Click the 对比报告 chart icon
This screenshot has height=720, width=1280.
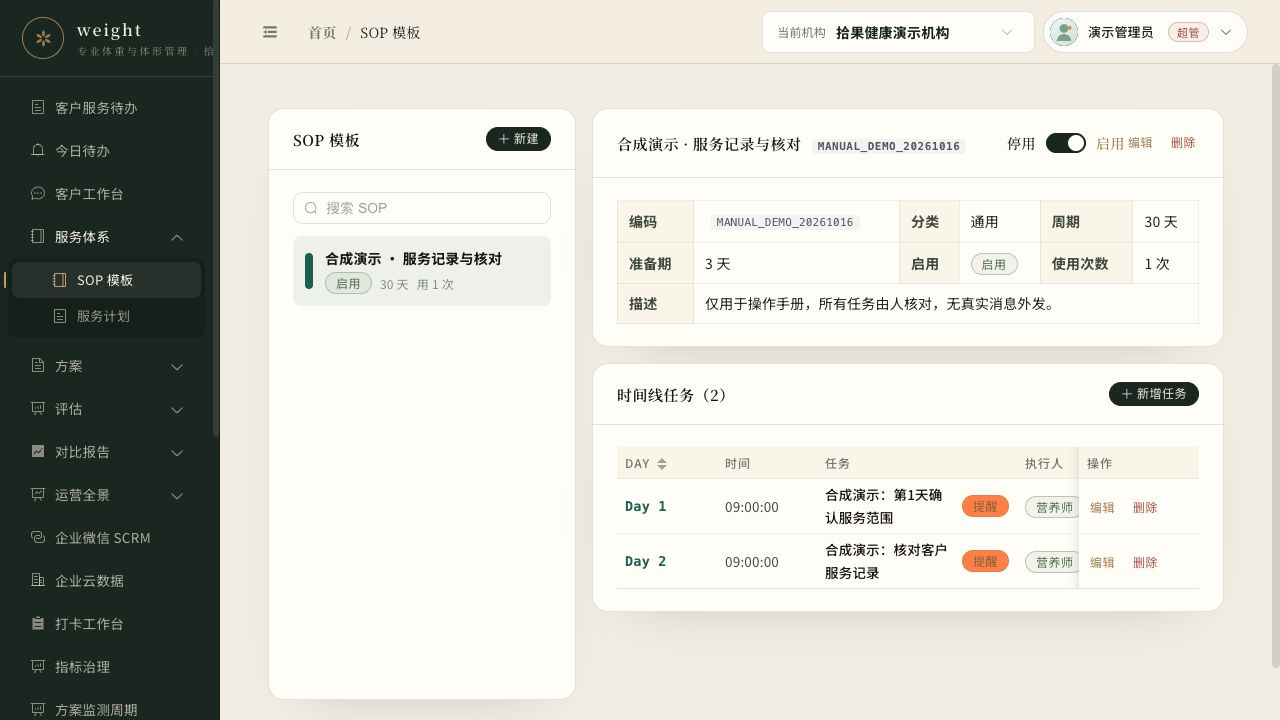(x=38, y=451)
